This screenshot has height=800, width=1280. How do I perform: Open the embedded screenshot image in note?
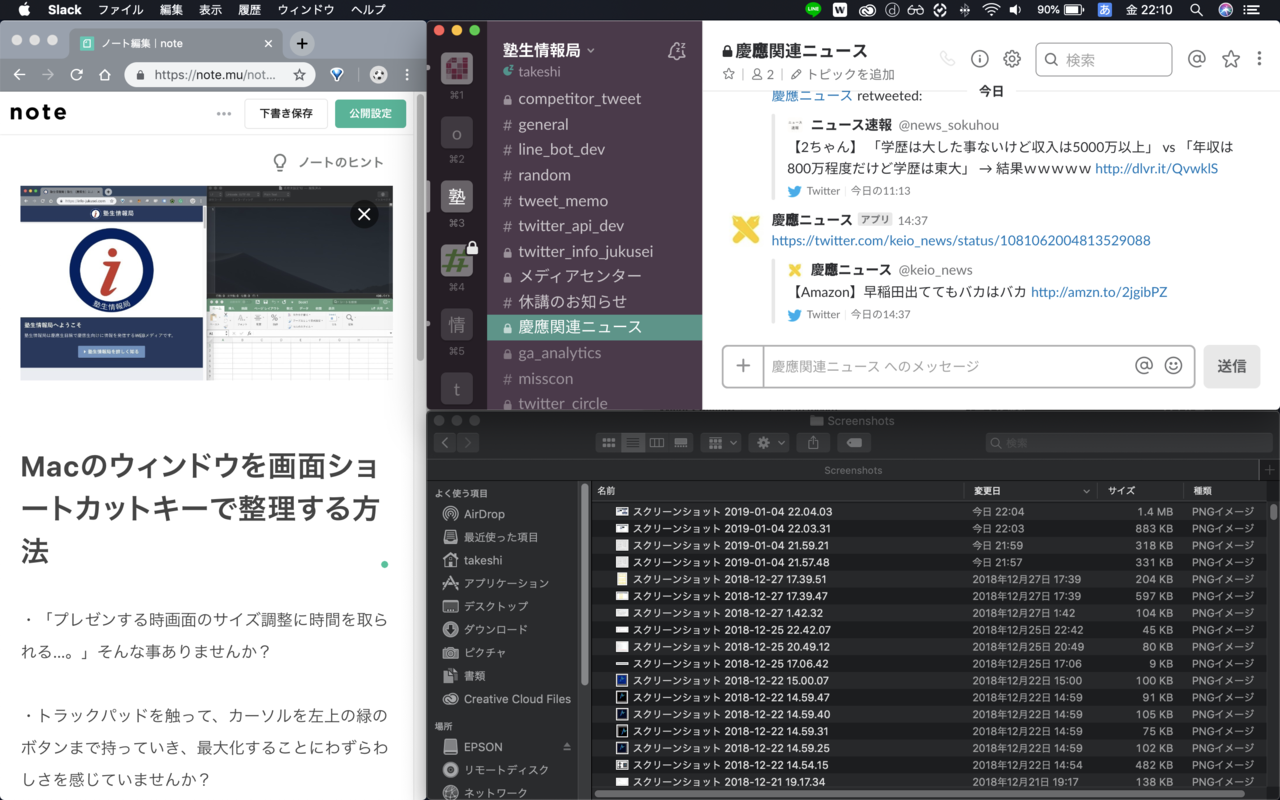[206, 282]
